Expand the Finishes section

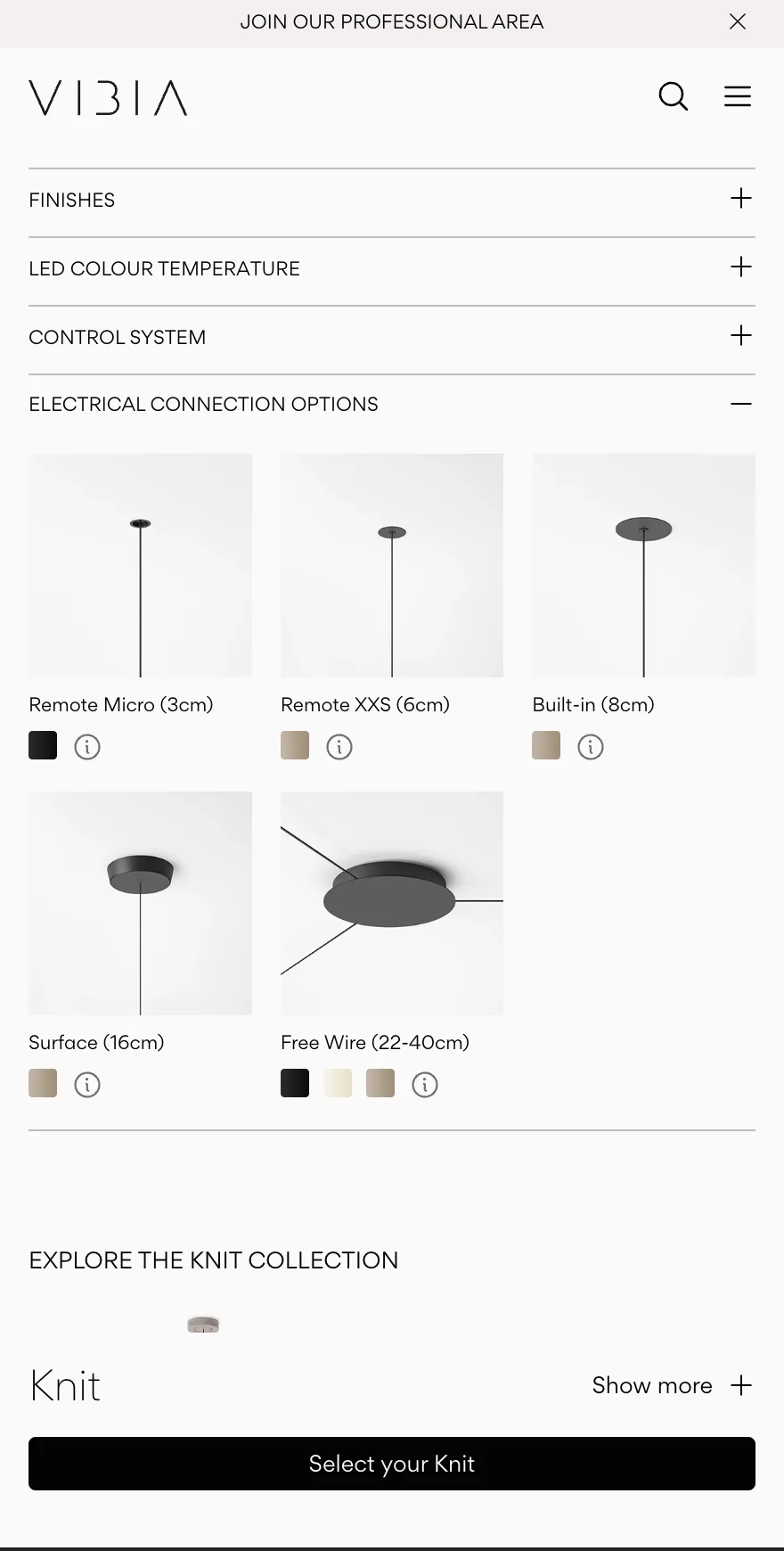(741, 199)
